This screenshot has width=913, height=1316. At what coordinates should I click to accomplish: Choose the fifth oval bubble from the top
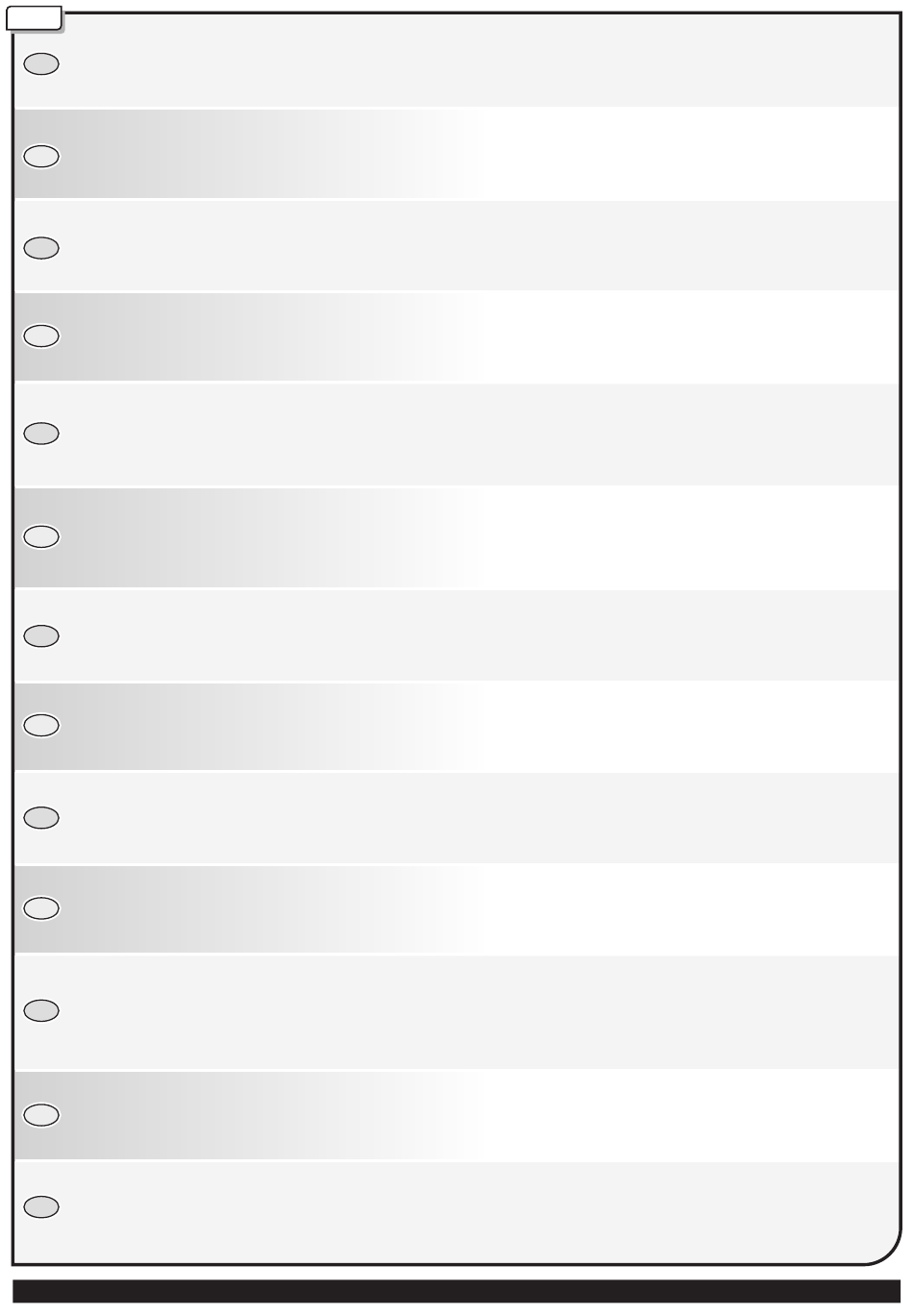click(41, 434)
